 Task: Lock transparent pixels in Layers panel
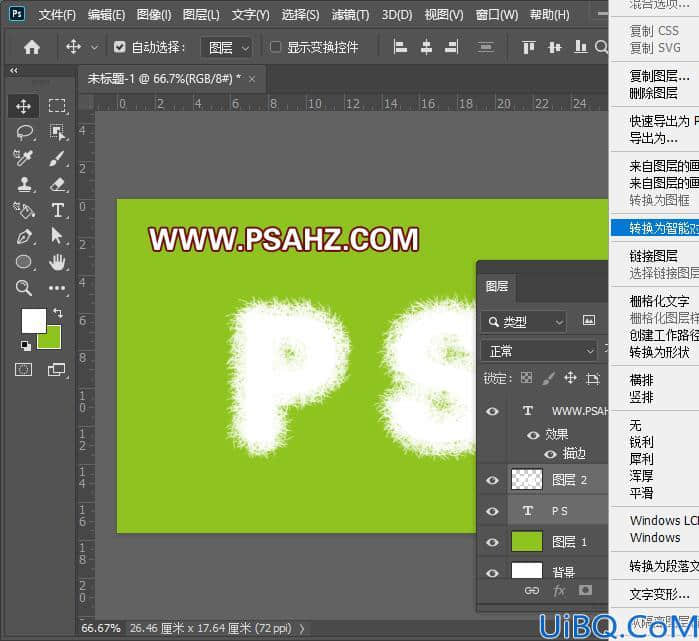526,378
